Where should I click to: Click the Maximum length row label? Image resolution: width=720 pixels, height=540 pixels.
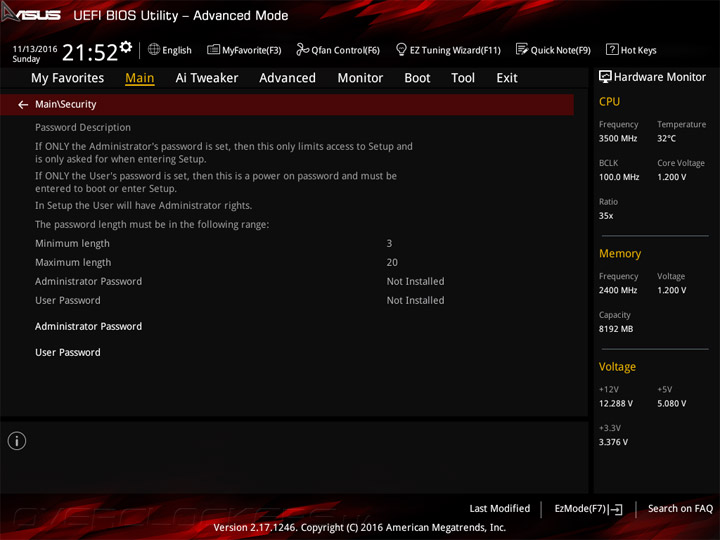pyautogui.click(x=73, y=263)
